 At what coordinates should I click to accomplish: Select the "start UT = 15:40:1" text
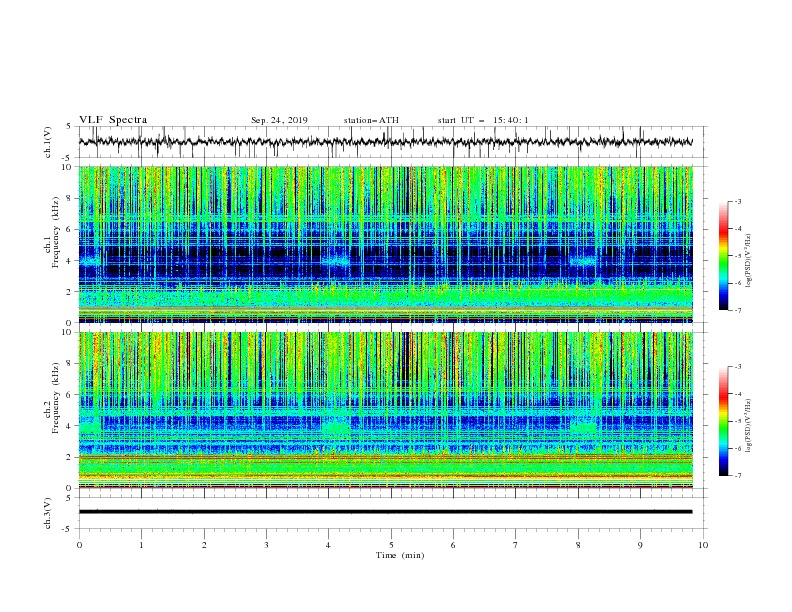(x=483, y=120)
